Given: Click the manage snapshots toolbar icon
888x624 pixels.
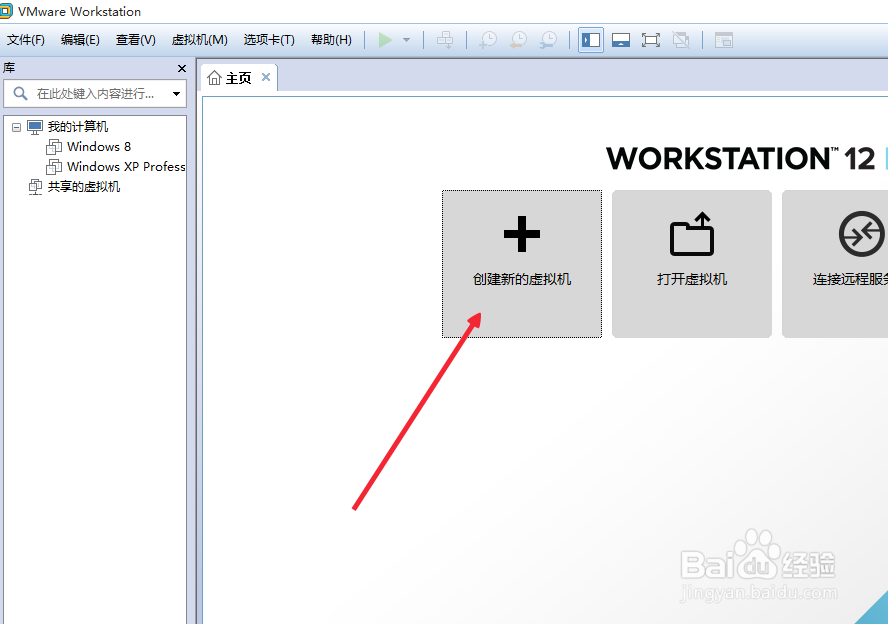Looking at the screenshot, I should coord(548,40).
